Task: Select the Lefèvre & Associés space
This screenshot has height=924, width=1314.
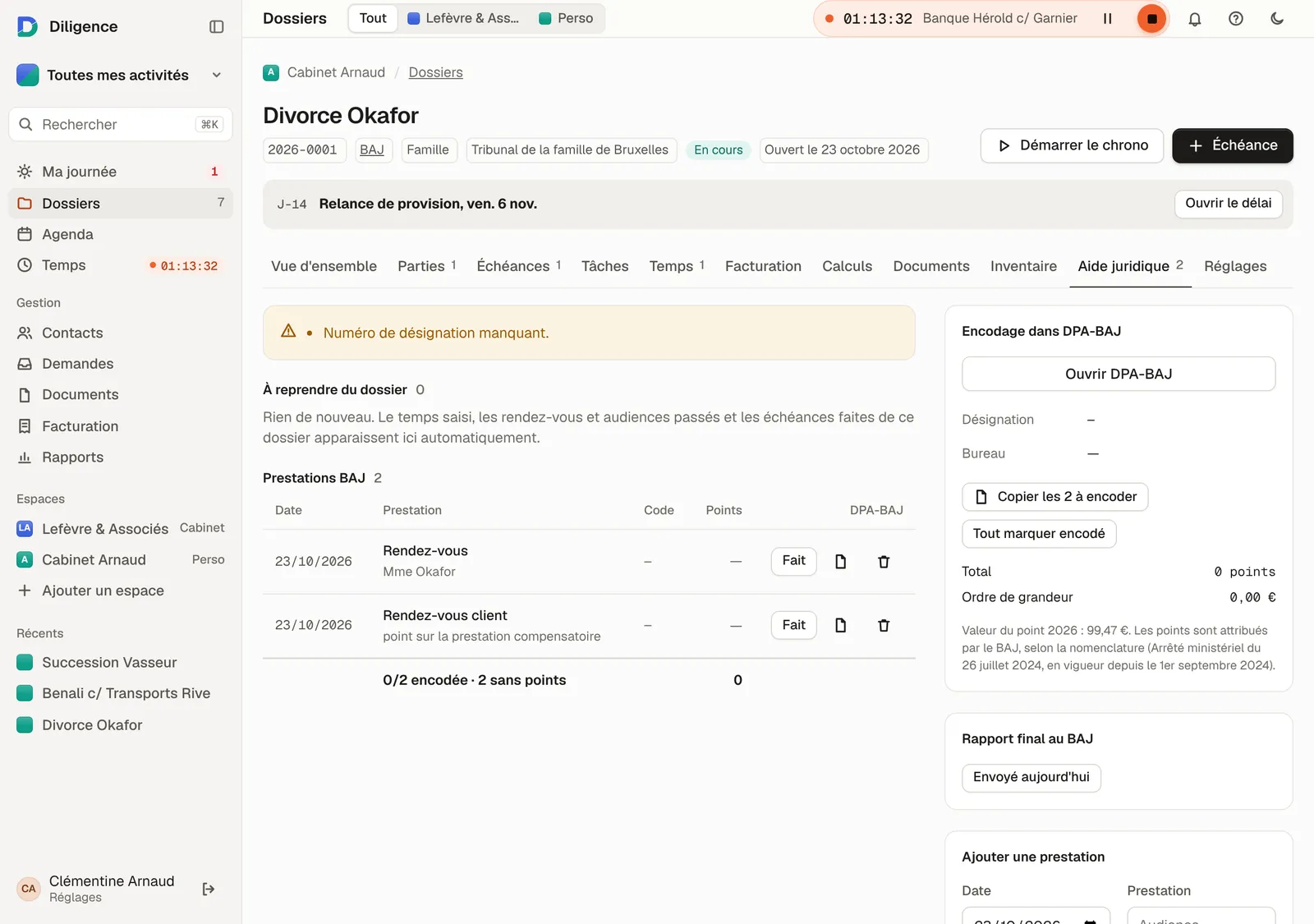Action: 120,528
